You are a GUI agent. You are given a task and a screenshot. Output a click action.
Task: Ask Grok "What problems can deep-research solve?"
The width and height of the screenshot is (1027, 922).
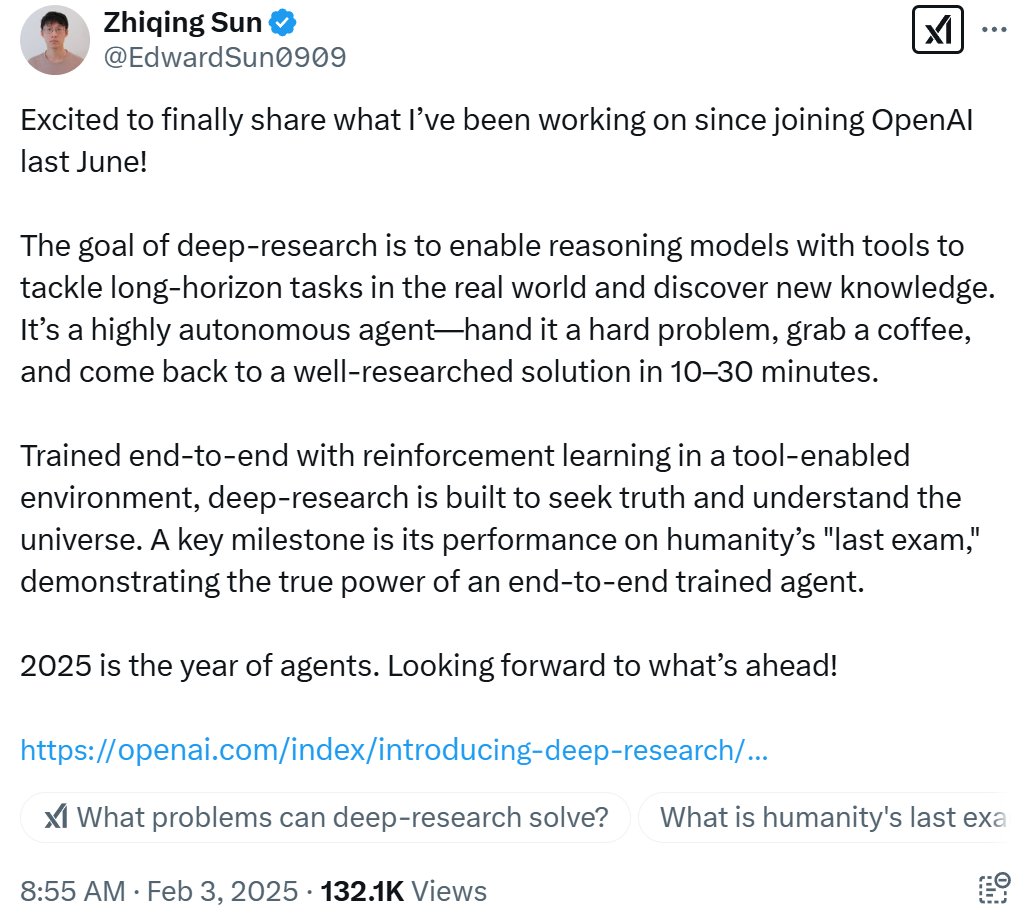[325, 817]
